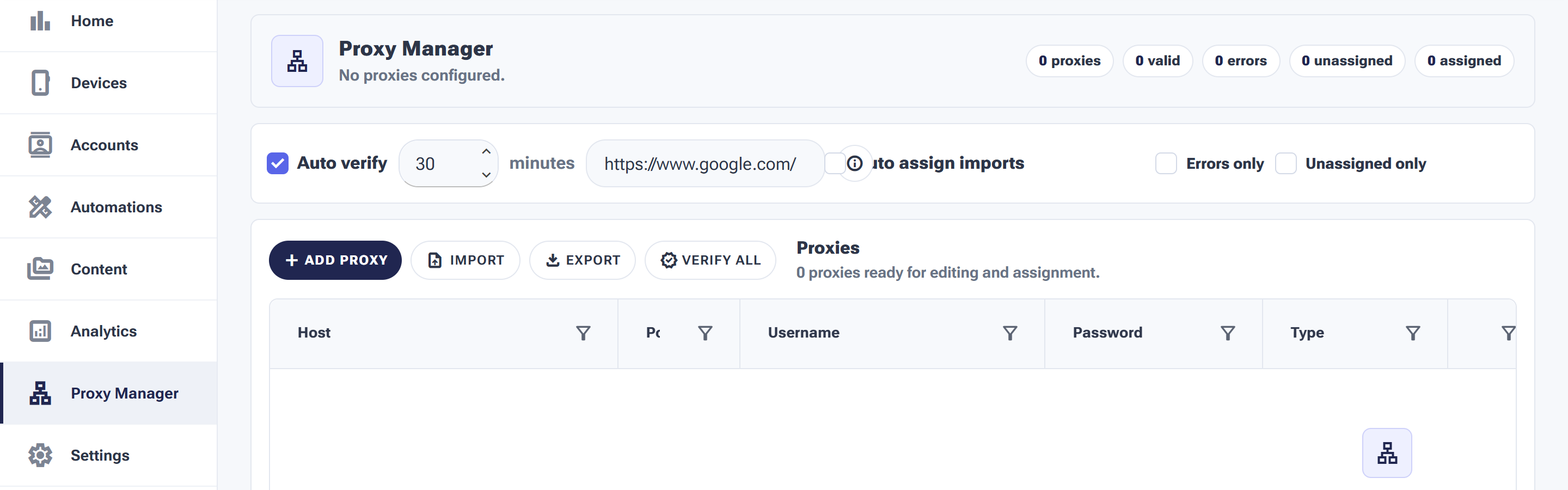Click the filter icon after the Type column
1568x490 pixels.
pyautogui.click(x=1508, y=333)
